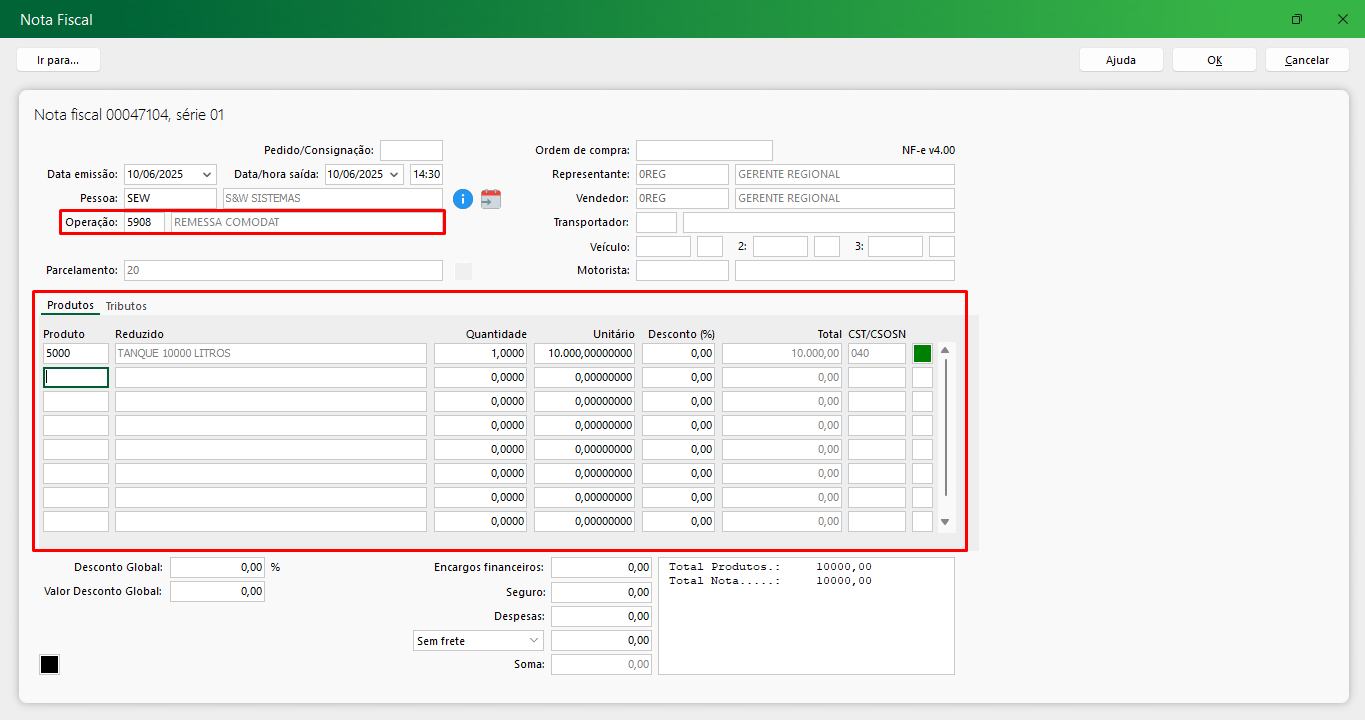The height and width of the screenshot is (720, 1365).
Task: Click the black color box below discounts
Action: point(49,665)
